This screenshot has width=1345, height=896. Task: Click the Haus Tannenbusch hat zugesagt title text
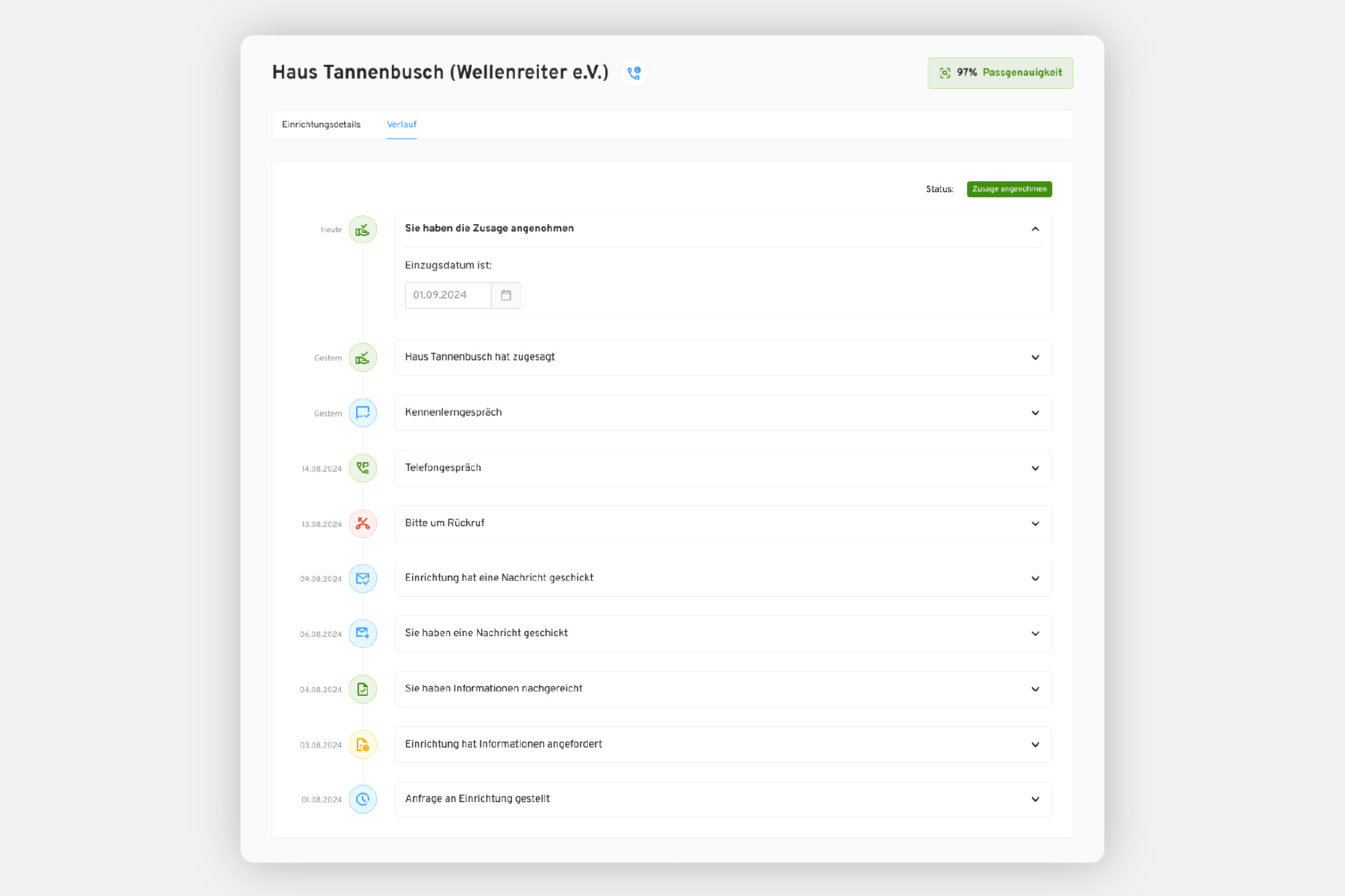[480, 357]
